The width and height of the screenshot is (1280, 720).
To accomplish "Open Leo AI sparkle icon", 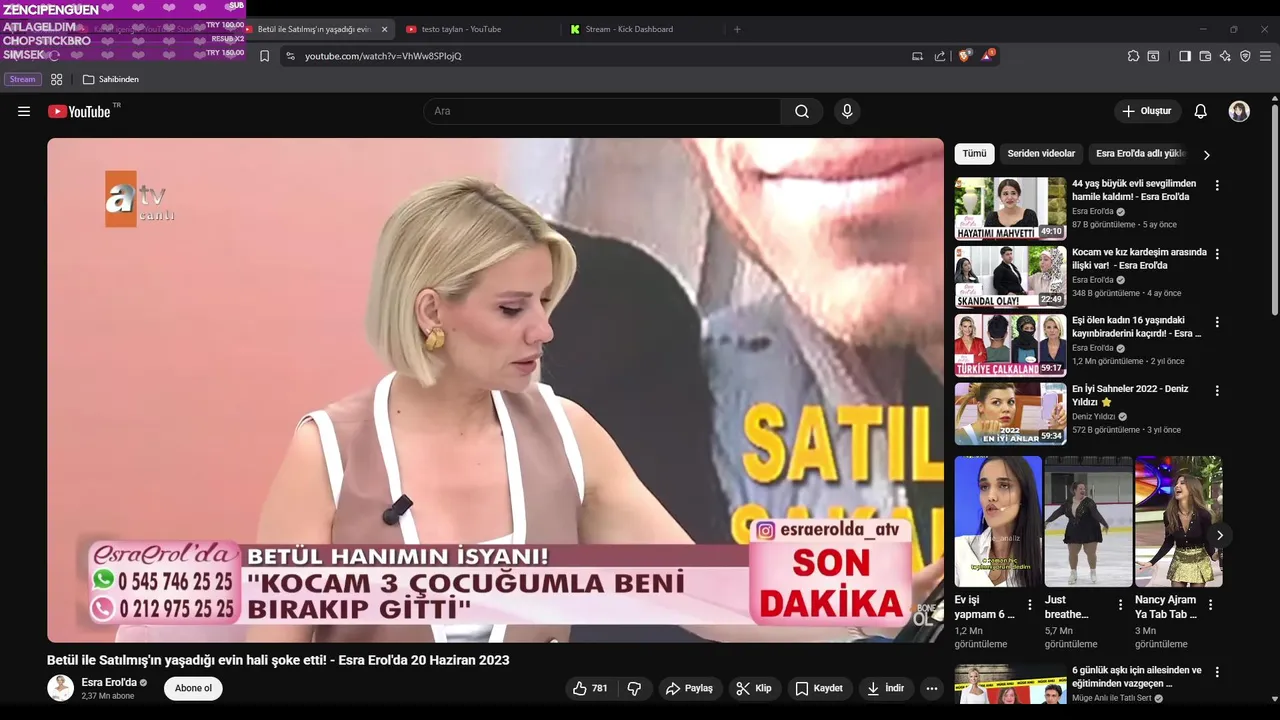I will (1225, 56).
